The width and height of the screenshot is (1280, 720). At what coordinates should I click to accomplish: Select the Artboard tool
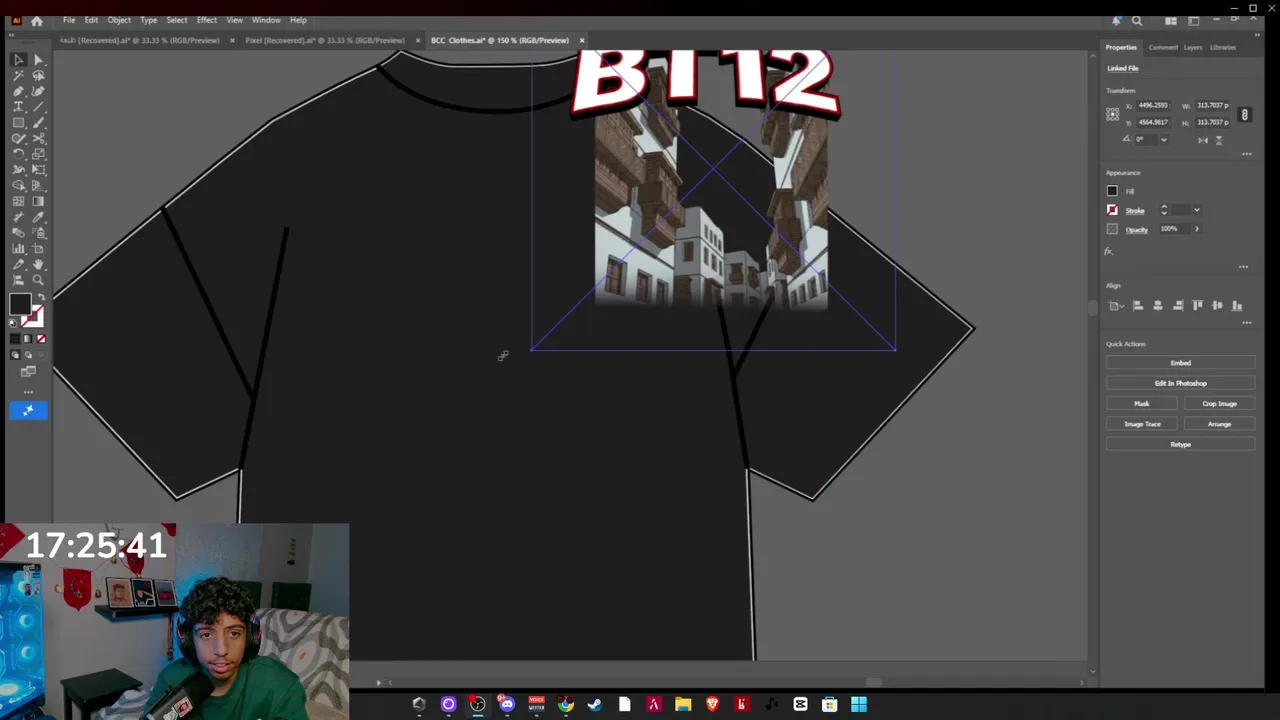(x=38, y=248)
